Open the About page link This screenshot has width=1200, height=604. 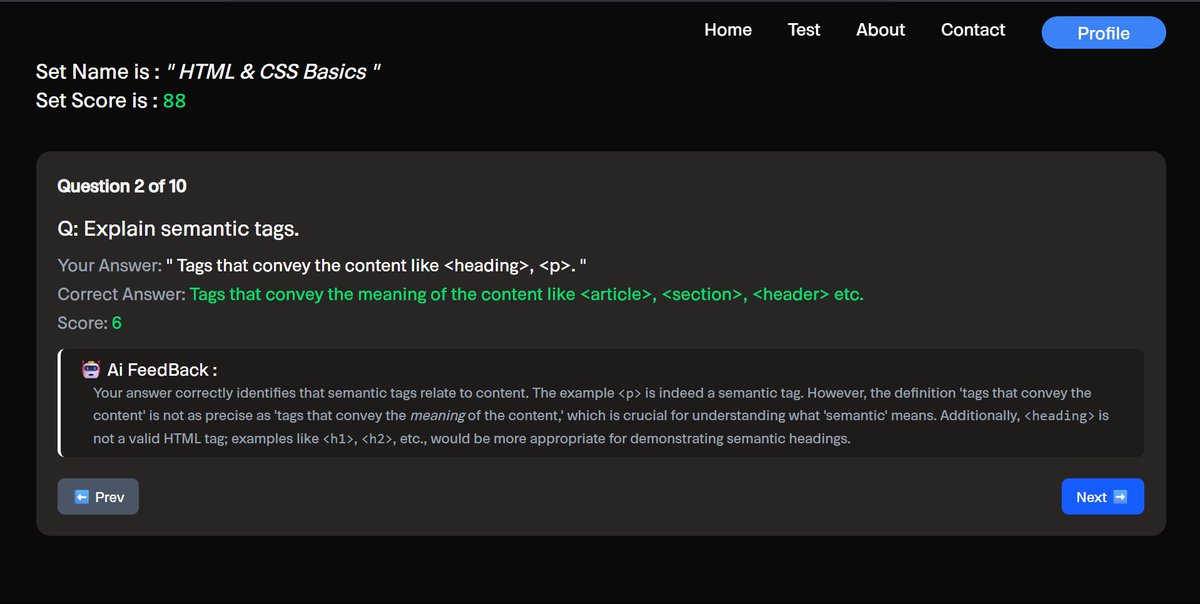880,30
